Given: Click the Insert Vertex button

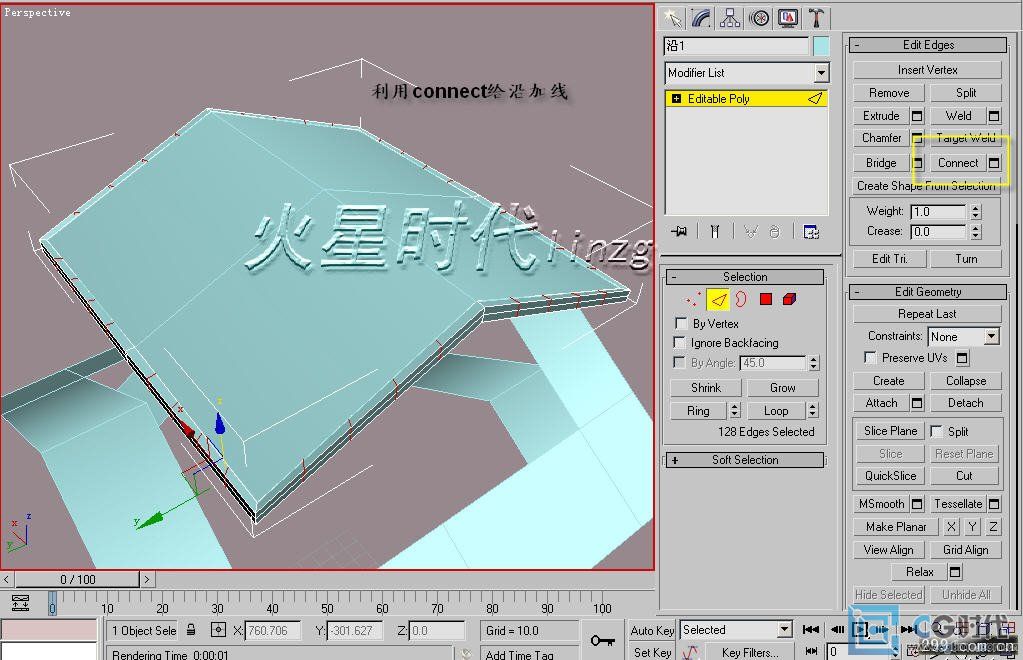Looking at the screenshot, I should click(x=927, y=70).
